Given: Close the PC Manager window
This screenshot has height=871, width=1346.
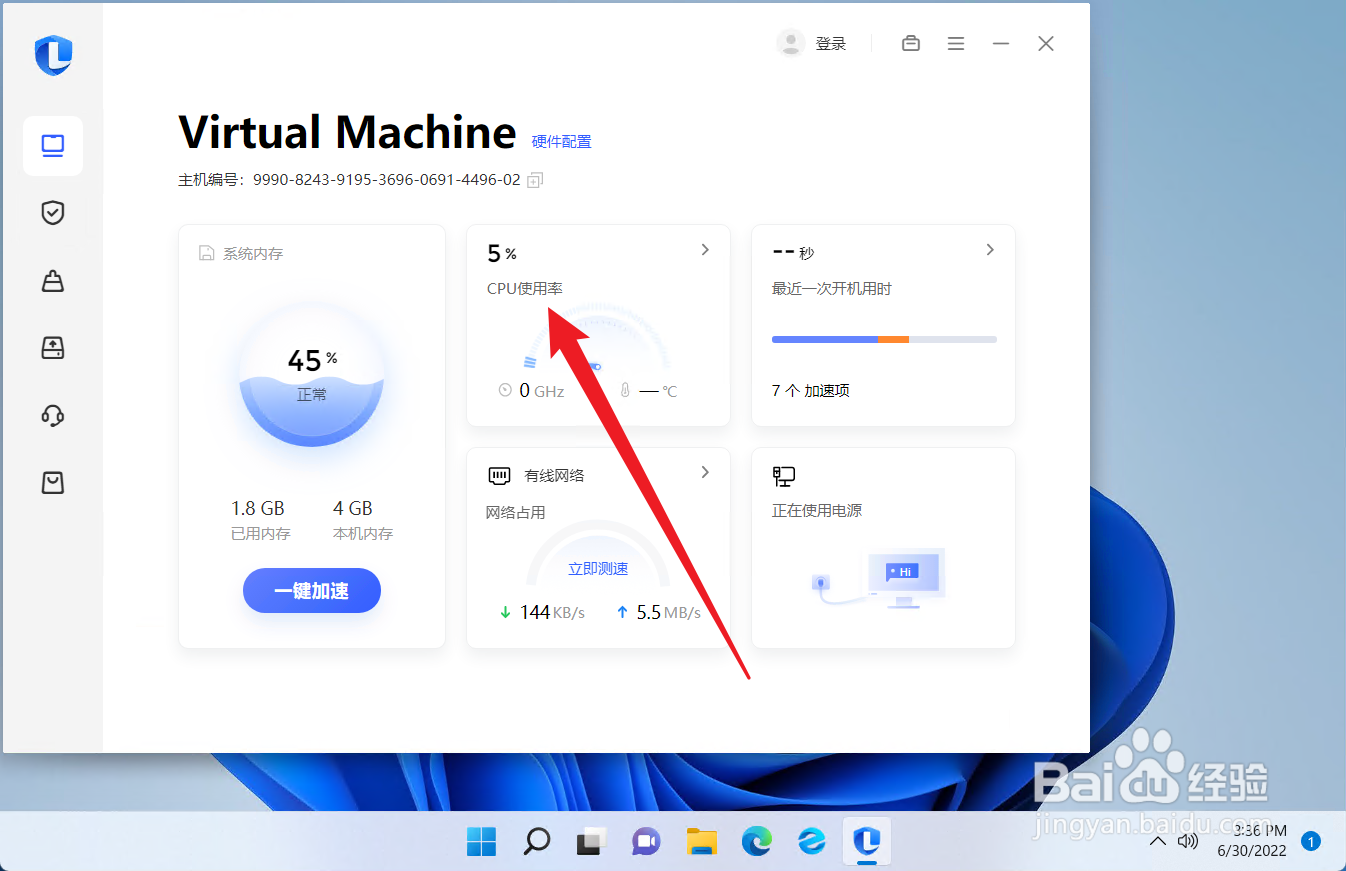Looking at the screenshot, I should click(1046, 43).
